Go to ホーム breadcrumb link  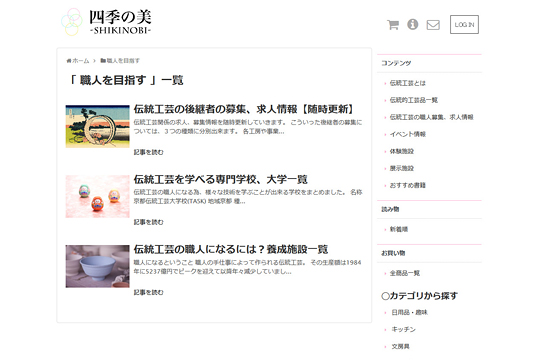pyautogui.click(x=78, y=61)
